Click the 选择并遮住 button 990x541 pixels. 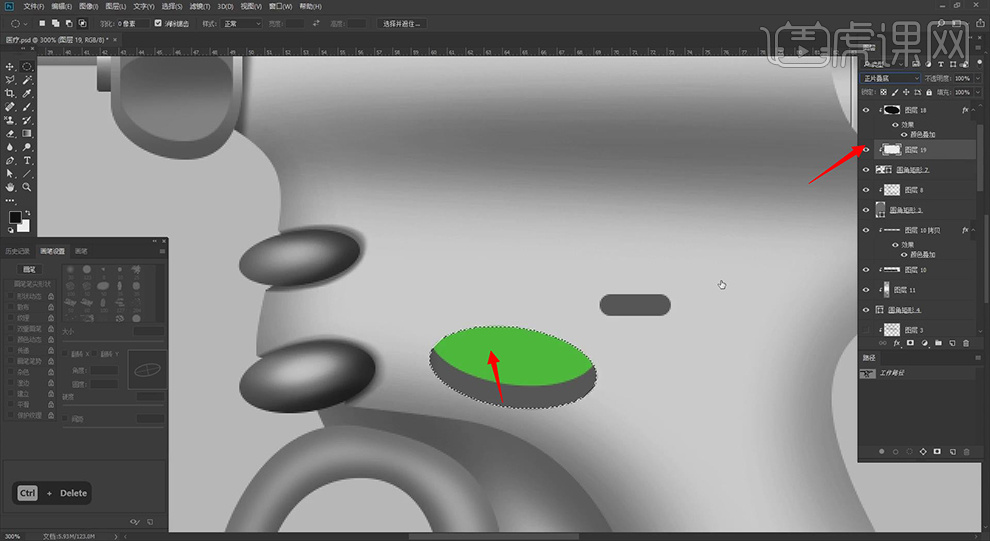(402, 23)
